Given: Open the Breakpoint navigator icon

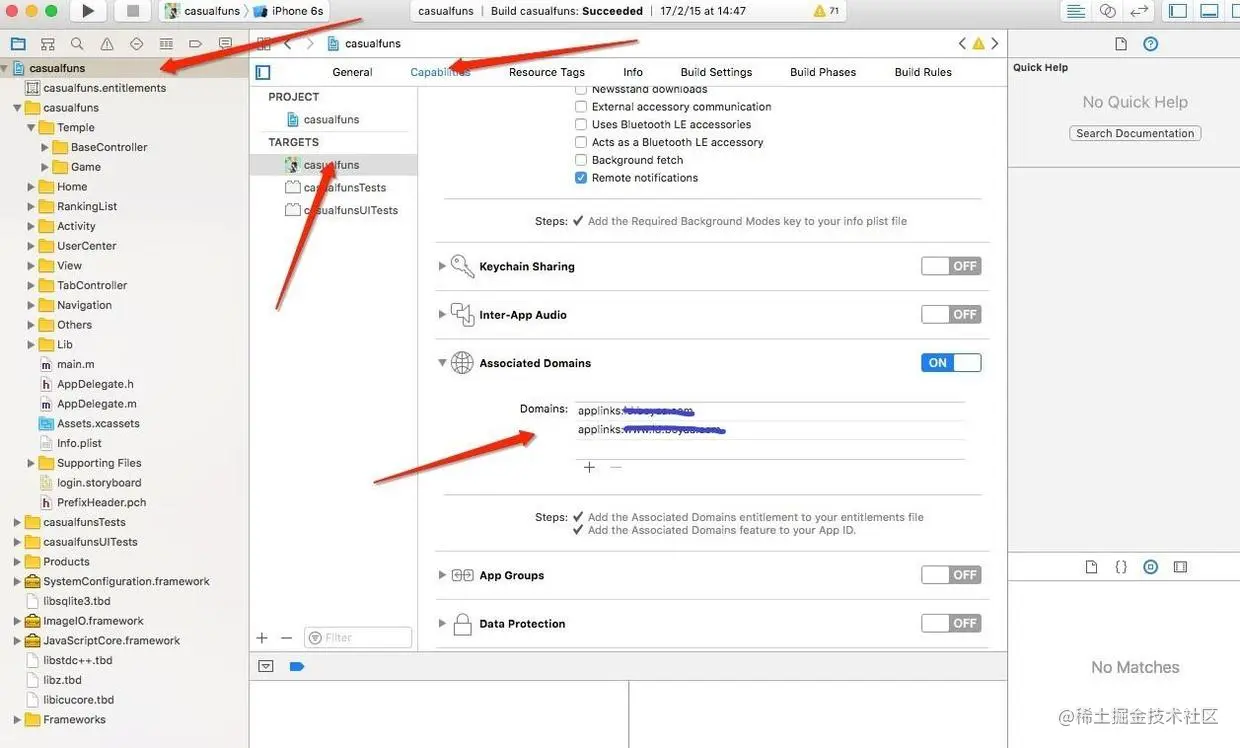Looking at the screenshot, I should 196,44.
